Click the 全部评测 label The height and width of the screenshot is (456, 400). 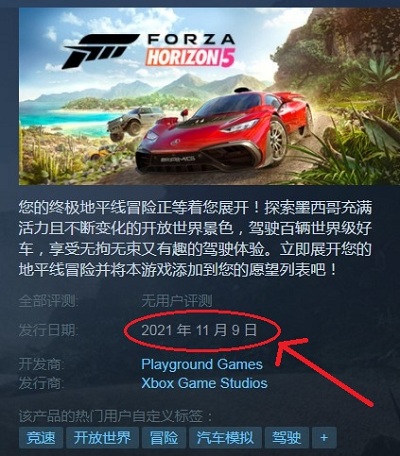pos(48,301)
